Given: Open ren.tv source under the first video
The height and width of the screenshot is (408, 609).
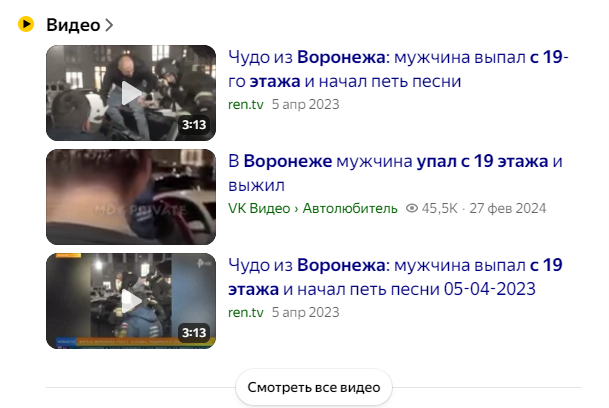Looking at the screenshot, I should [246, 105].
